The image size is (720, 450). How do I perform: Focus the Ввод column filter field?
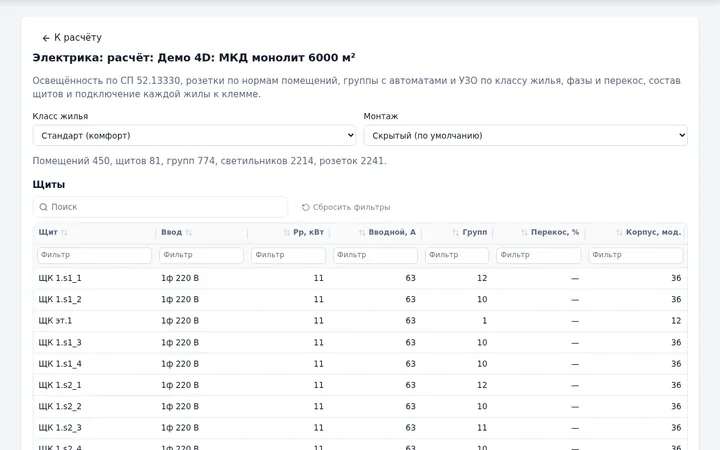click(201, 255)
